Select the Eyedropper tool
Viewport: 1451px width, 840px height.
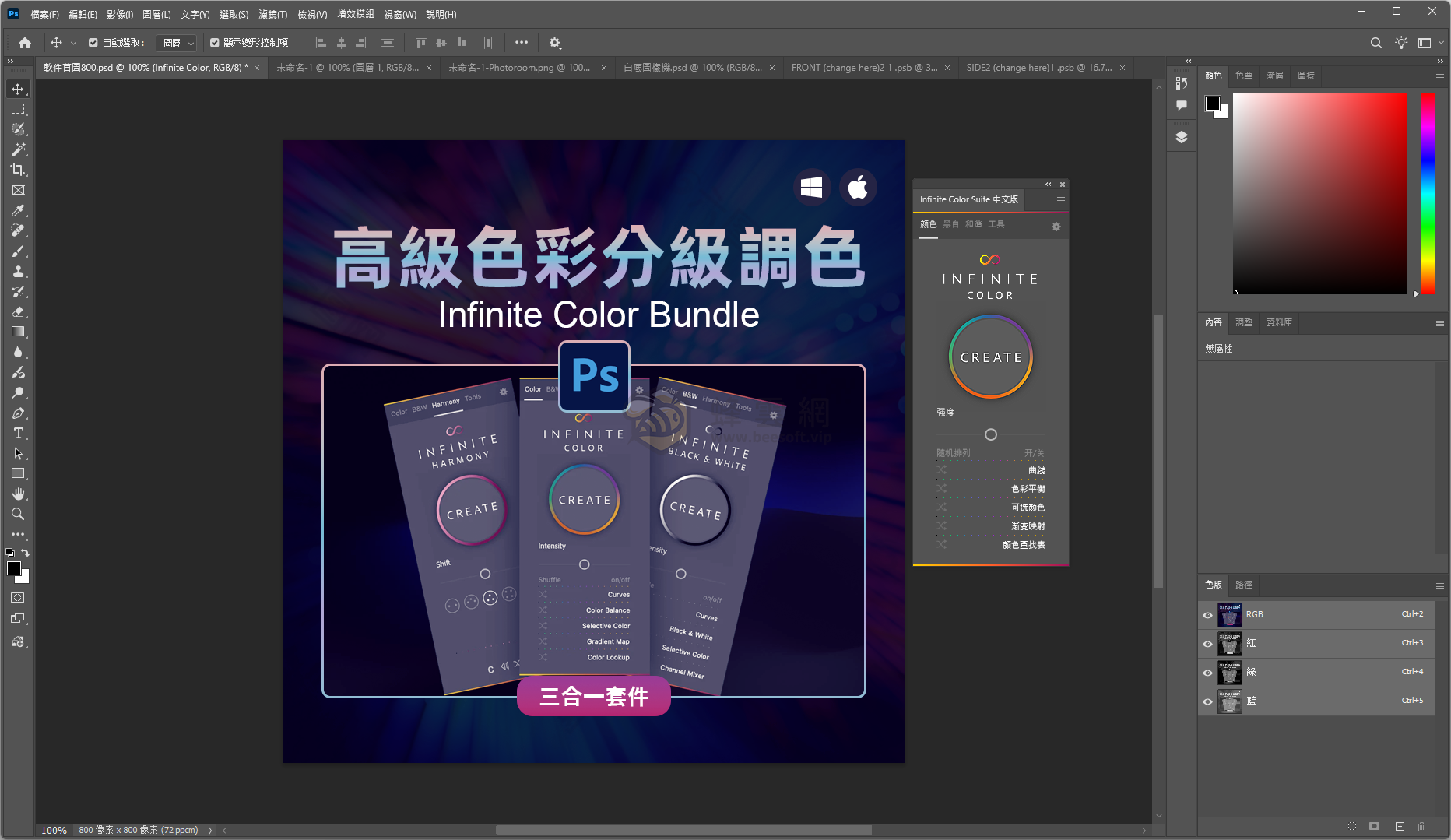(x=18, y=210)
